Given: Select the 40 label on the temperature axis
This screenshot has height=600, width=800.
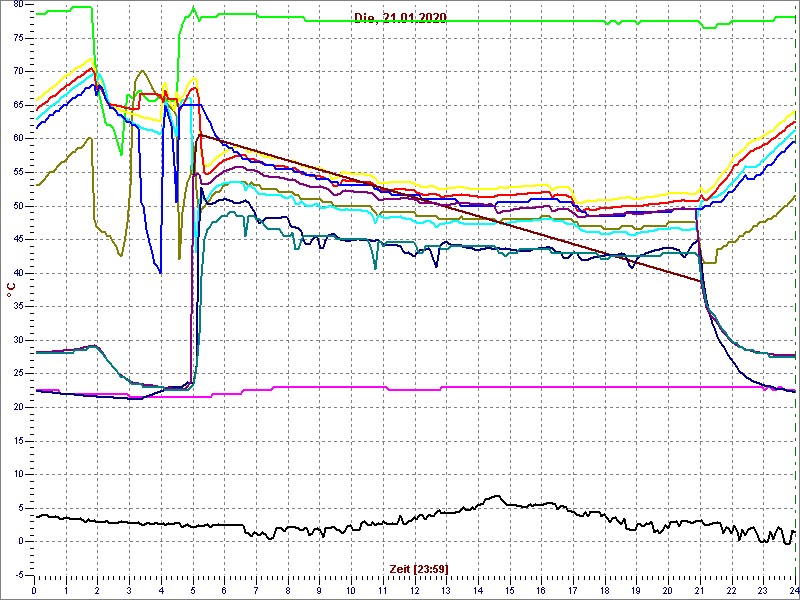Looking at the screenshot, I should pos(20,273).
